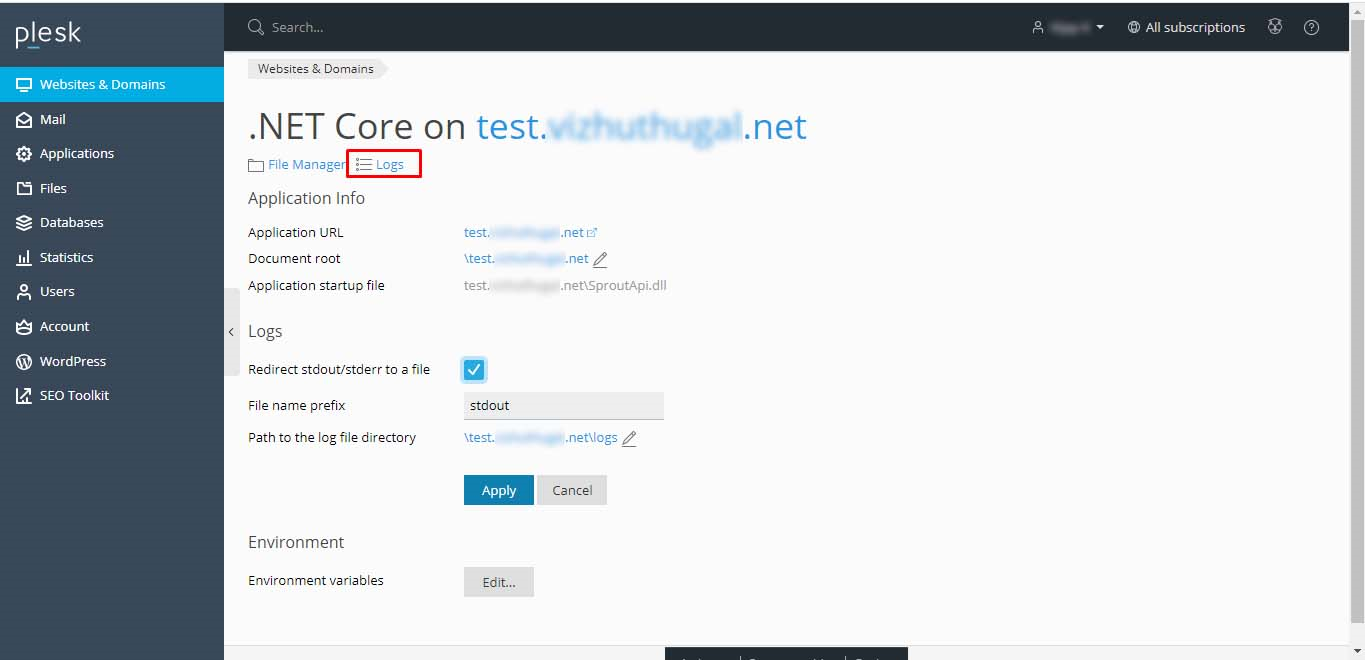Open the help question mark icon

[x=1312, y=27]
